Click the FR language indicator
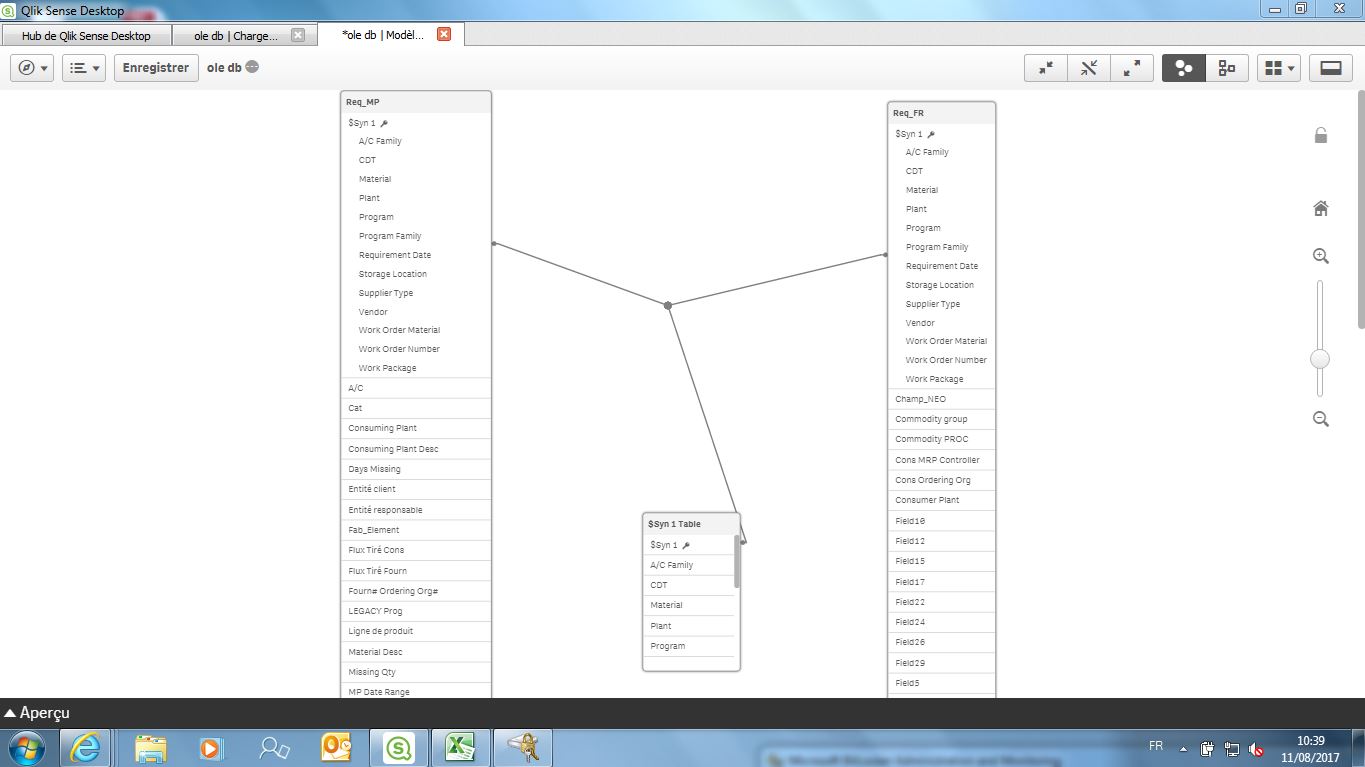1365x767 pixels. pyautogui.click(x=1156, y=746)
